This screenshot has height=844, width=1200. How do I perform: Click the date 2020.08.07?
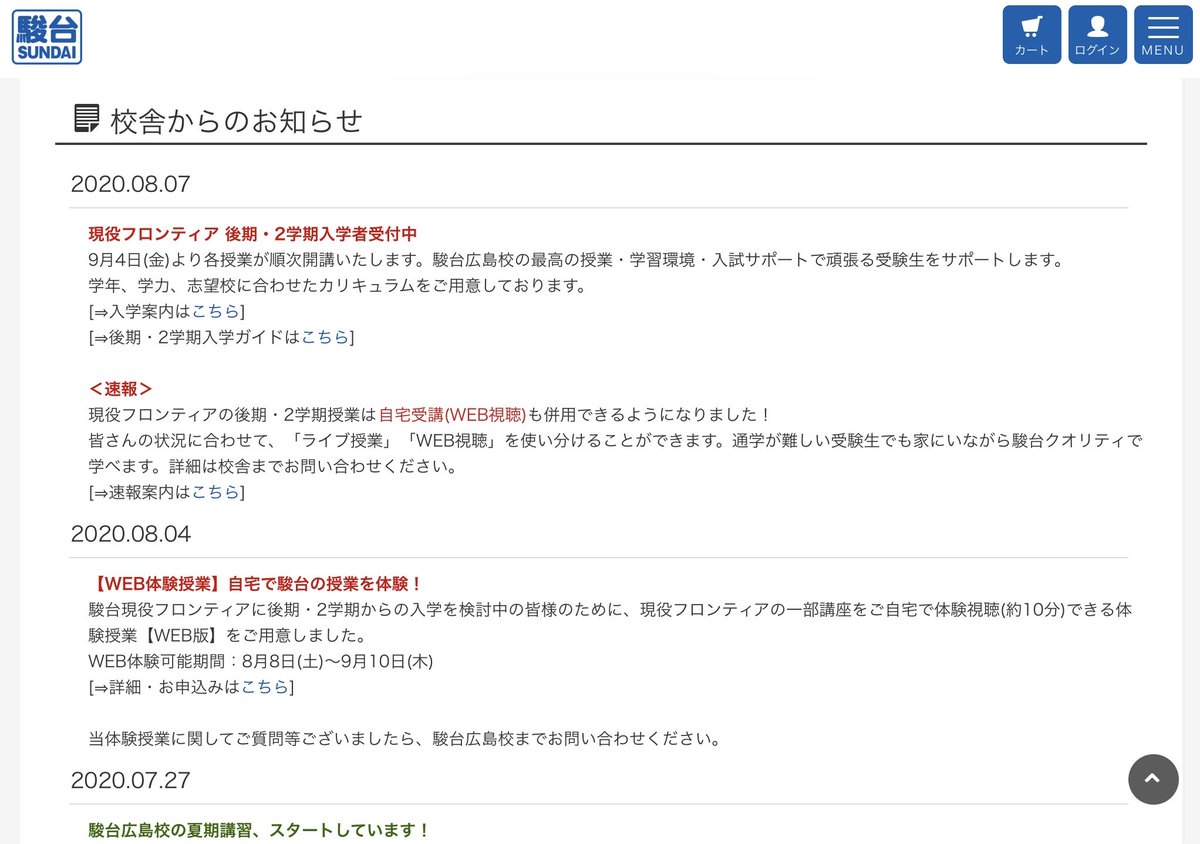pyautogui.click(x=131, y=184)
